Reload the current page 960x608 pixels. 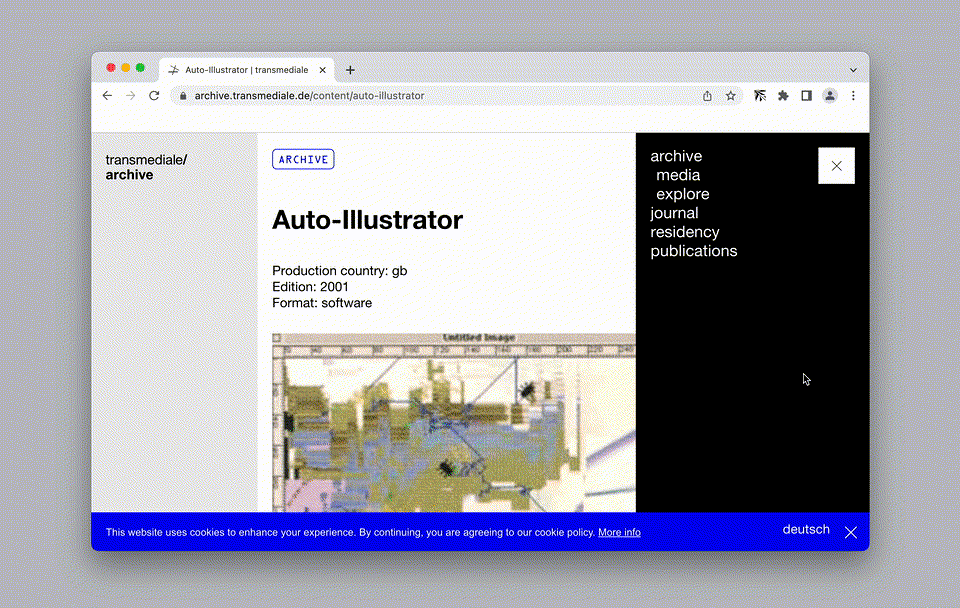[x=154, y=96]
